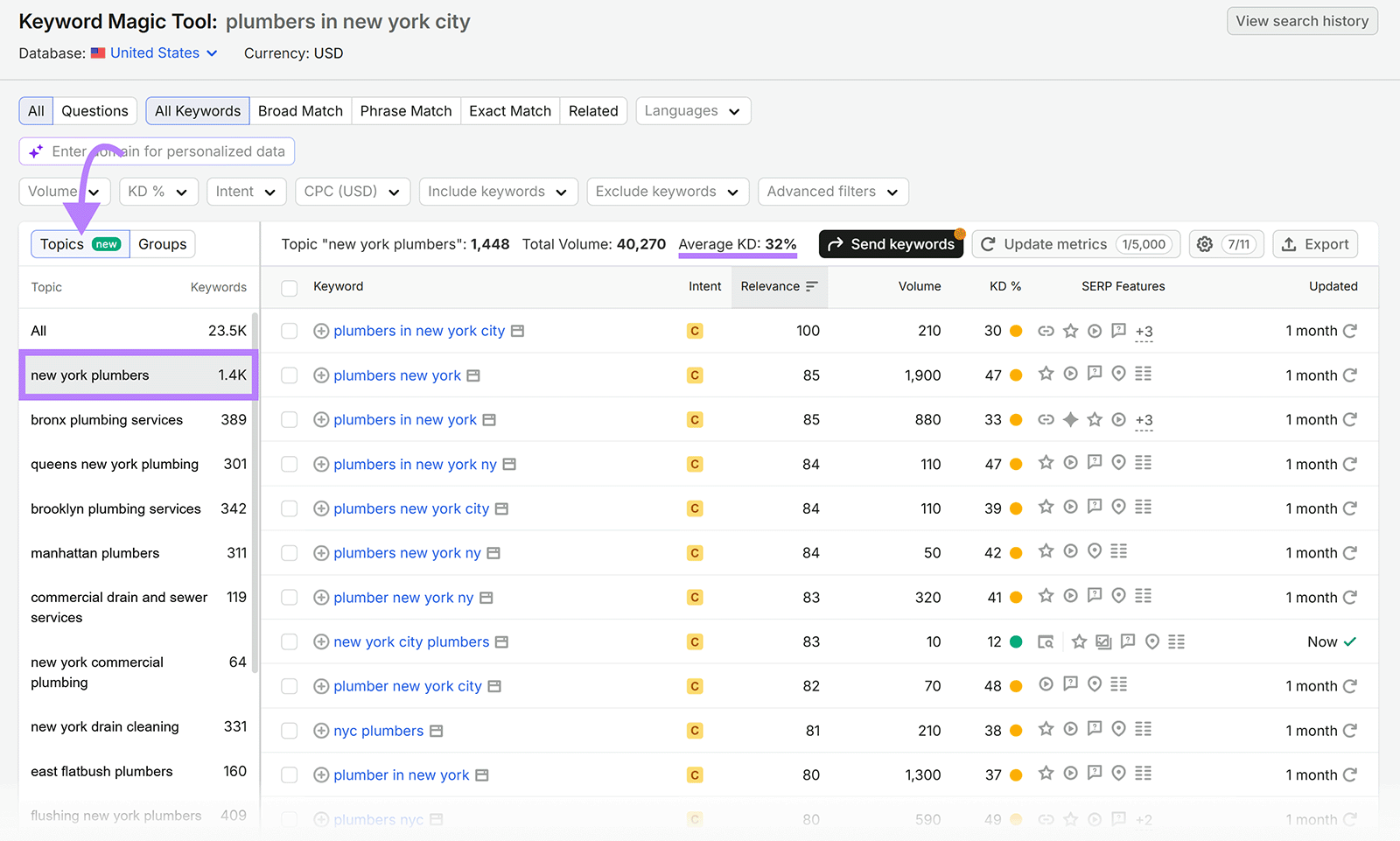Switch to the Questions tab
Viewport: 1400px width, 841px height.
coord(94,111)
